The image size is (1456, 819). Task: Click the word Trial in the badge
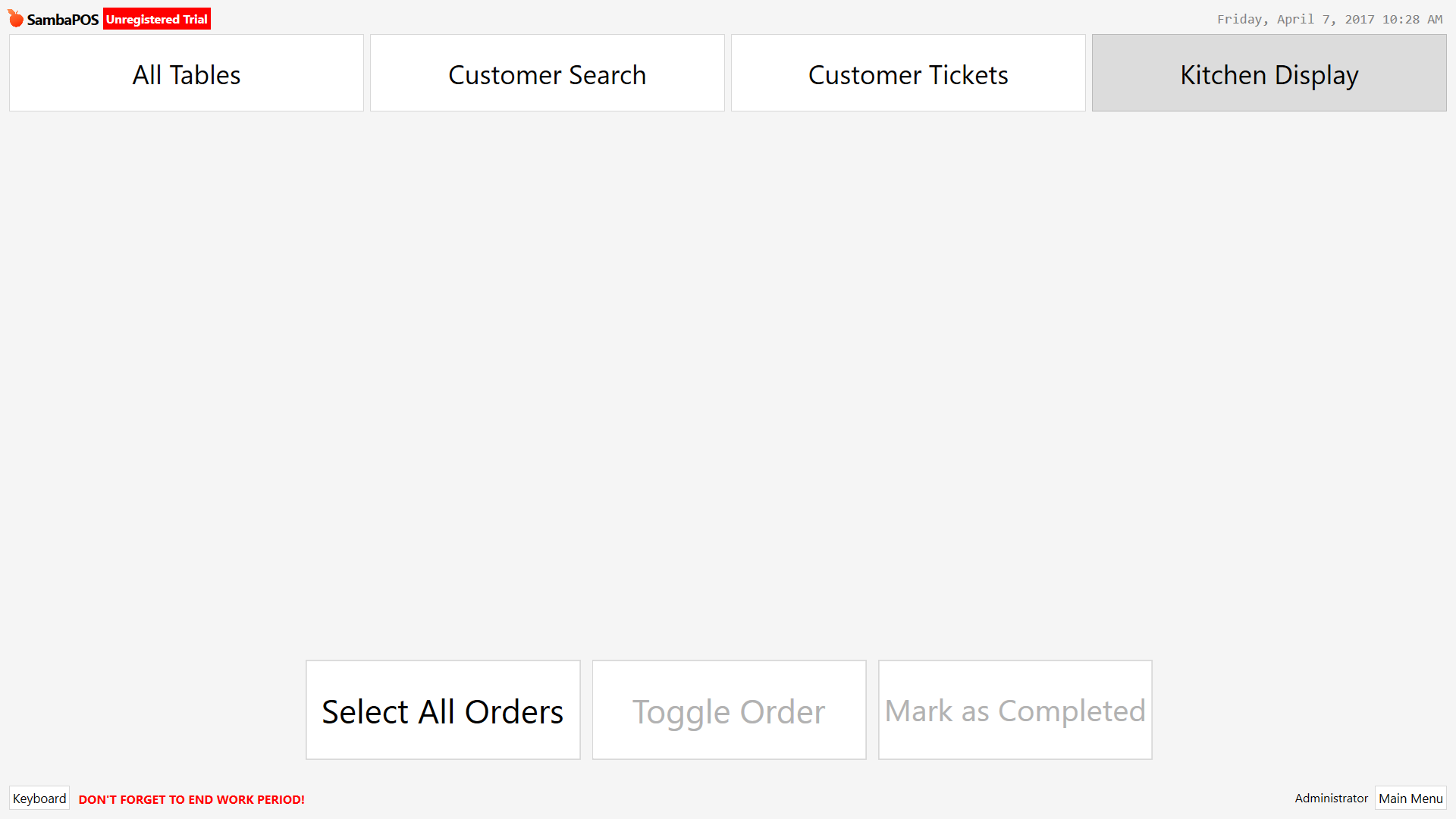pos(195,19)
